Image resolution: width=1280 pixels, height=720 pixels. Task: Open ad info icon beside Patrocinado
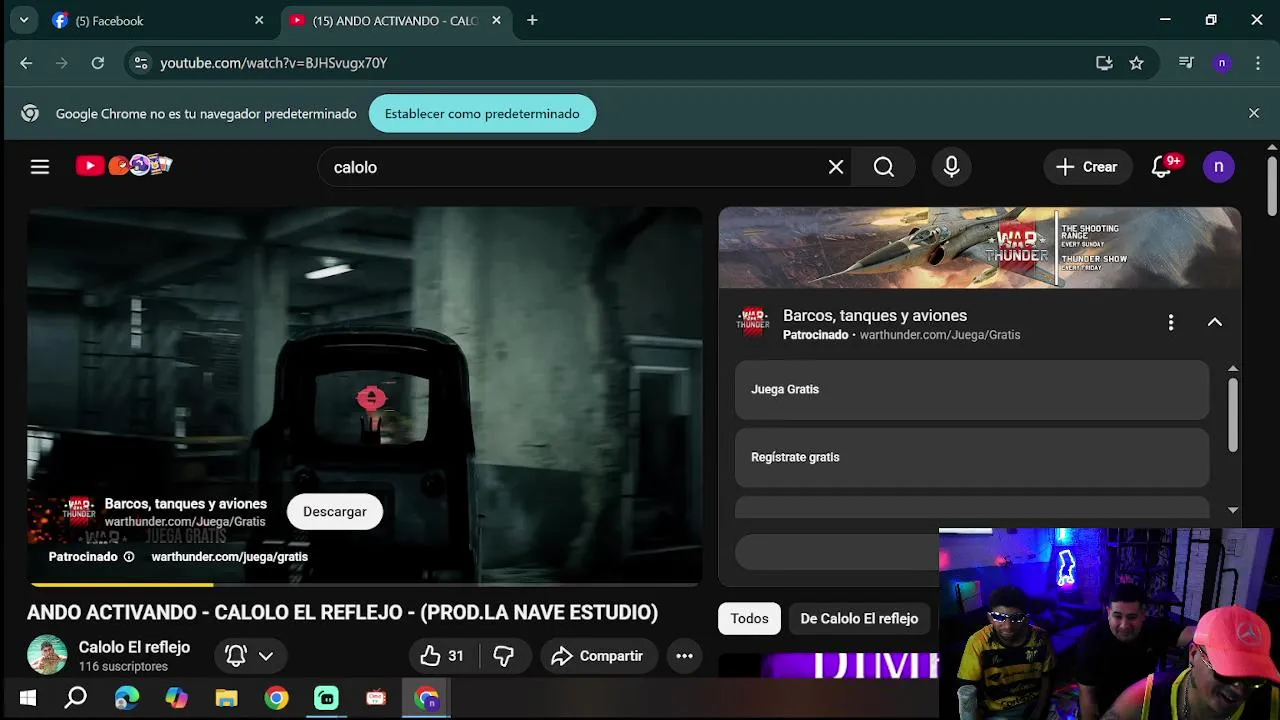pyautogui.click(x=128, y=557)
